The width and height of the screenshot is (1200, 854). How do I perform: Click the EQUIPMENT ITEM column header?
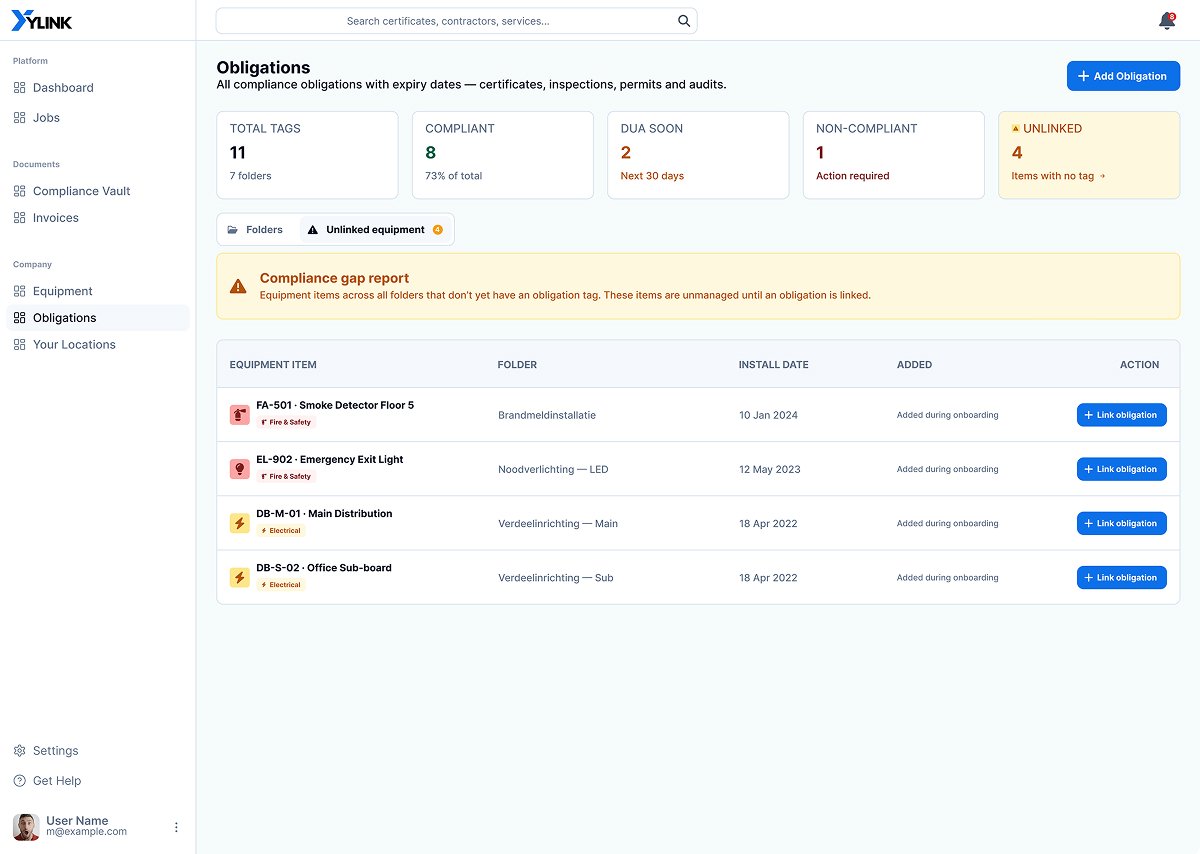click(x=273, y=365)
